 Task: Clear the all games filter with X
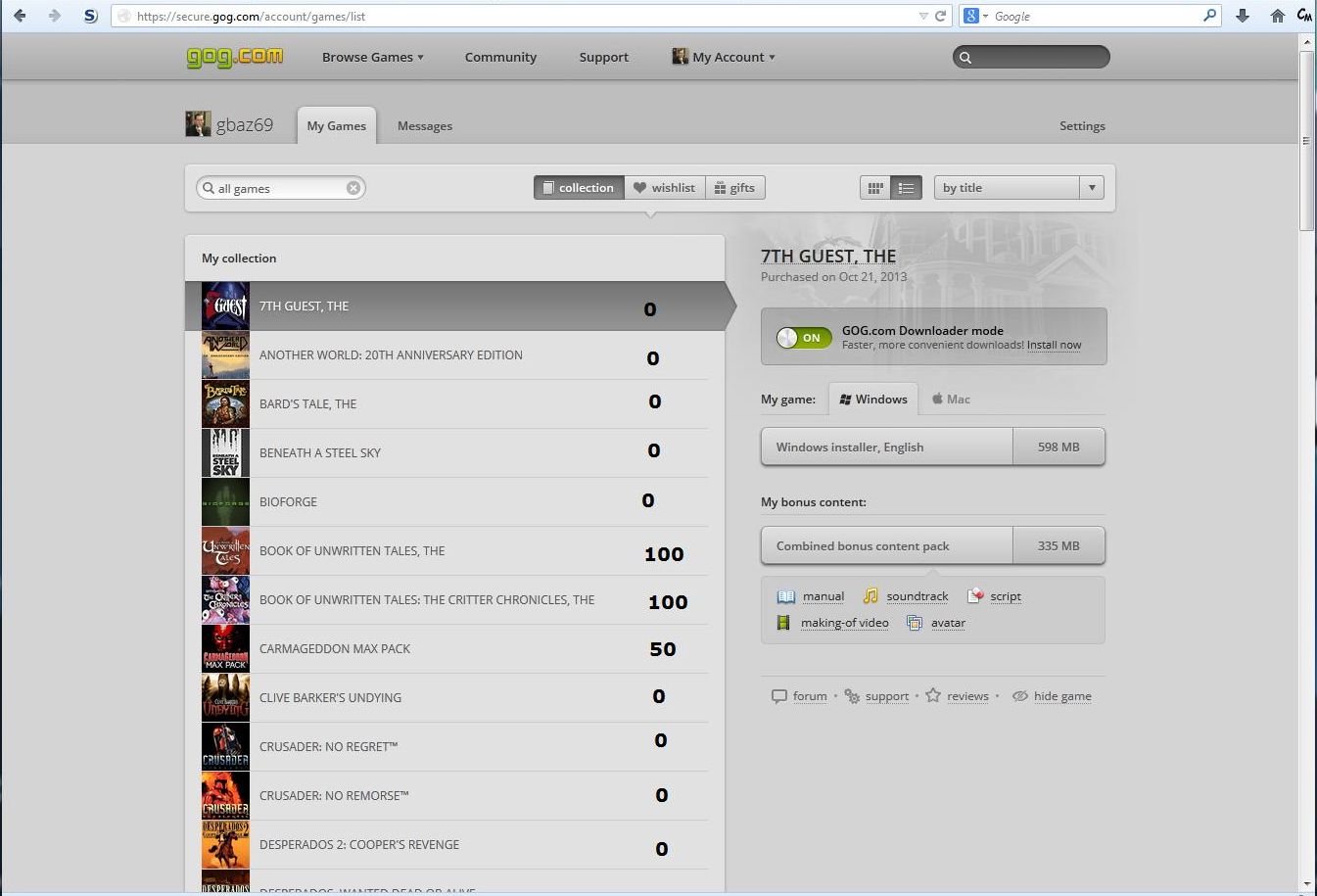pyautogui.click(x=353, y=188)
